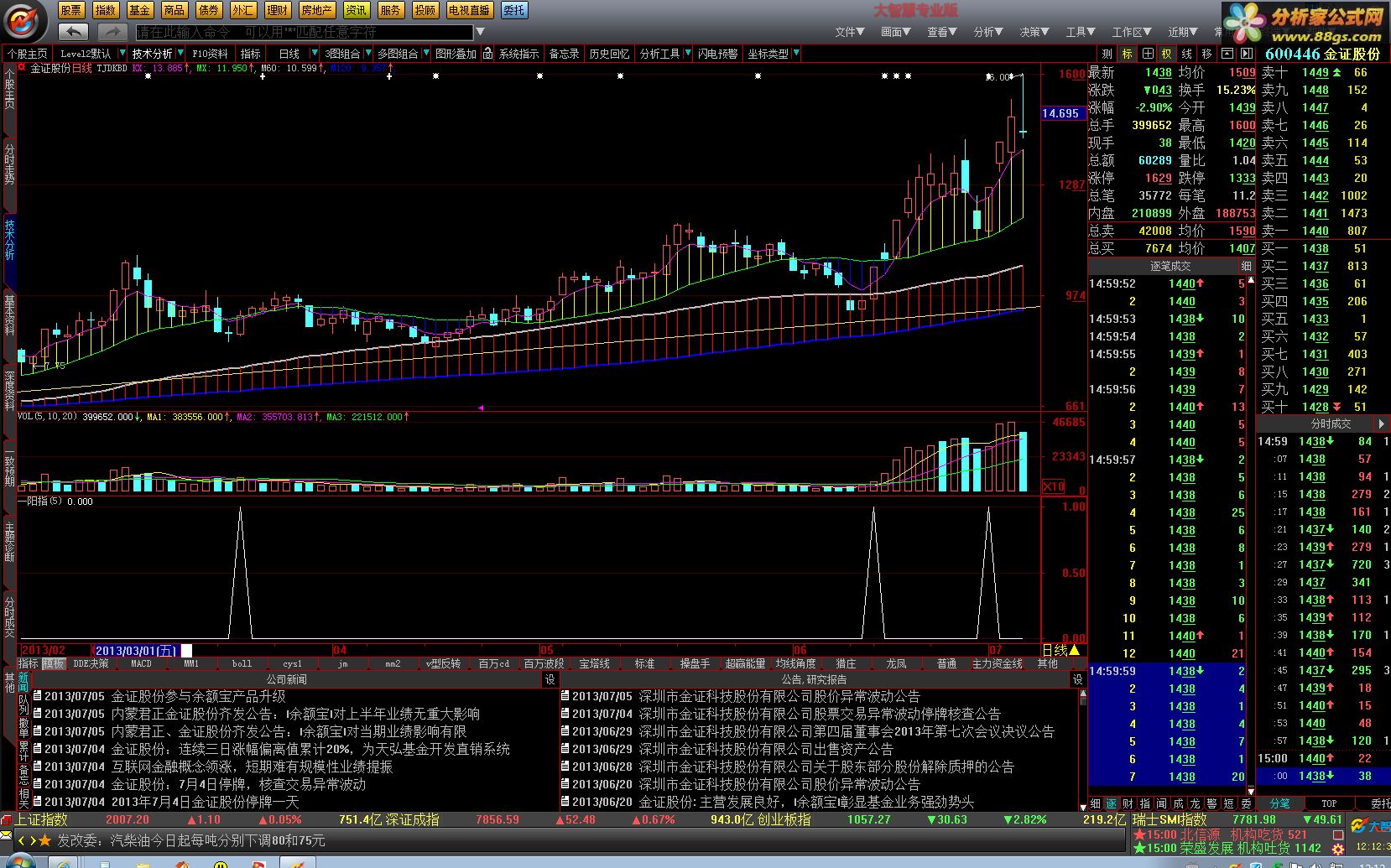Select the 宝塔线 indicator tab
1391x868 pixels.
[594, 663]
